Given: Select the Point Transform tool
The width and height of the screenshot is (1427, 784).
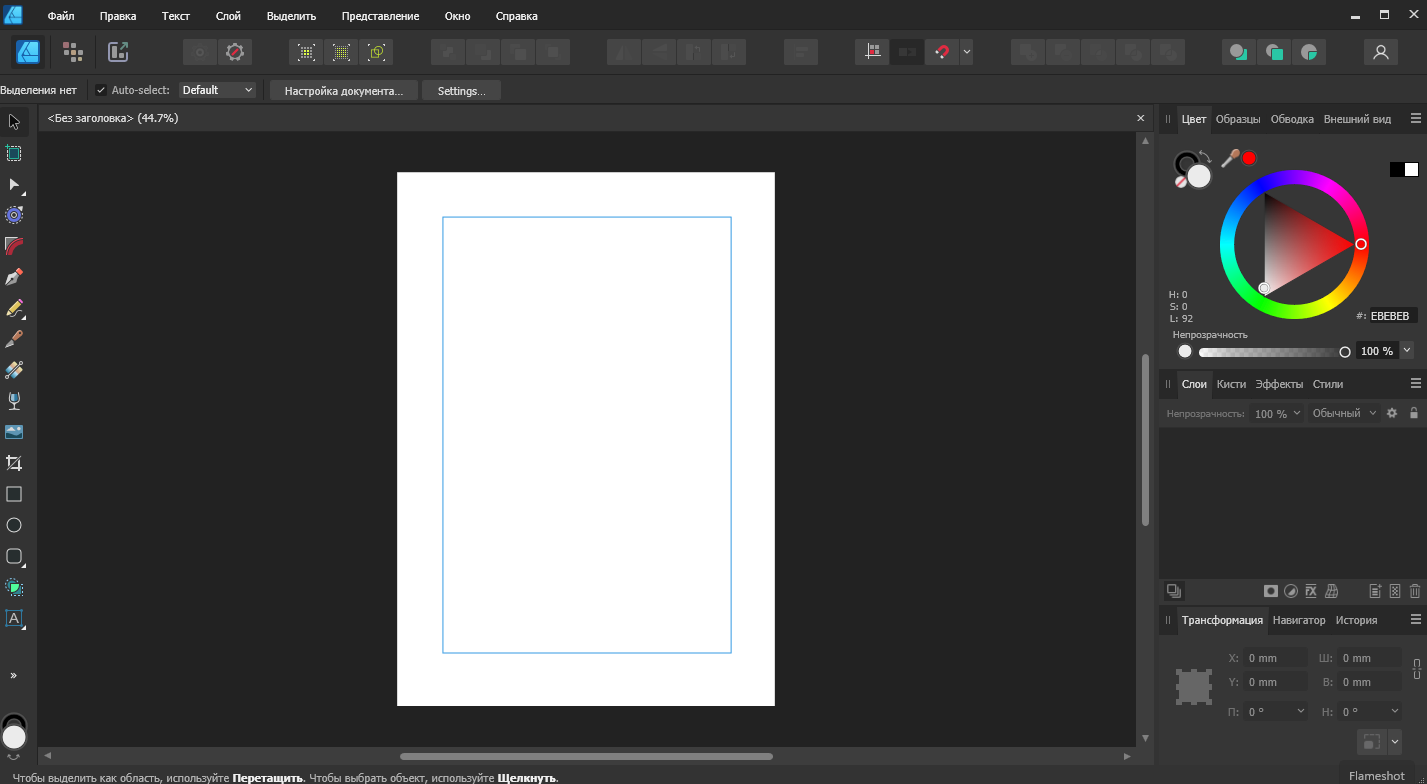Looking at the screenshot, I should (14, 215).
